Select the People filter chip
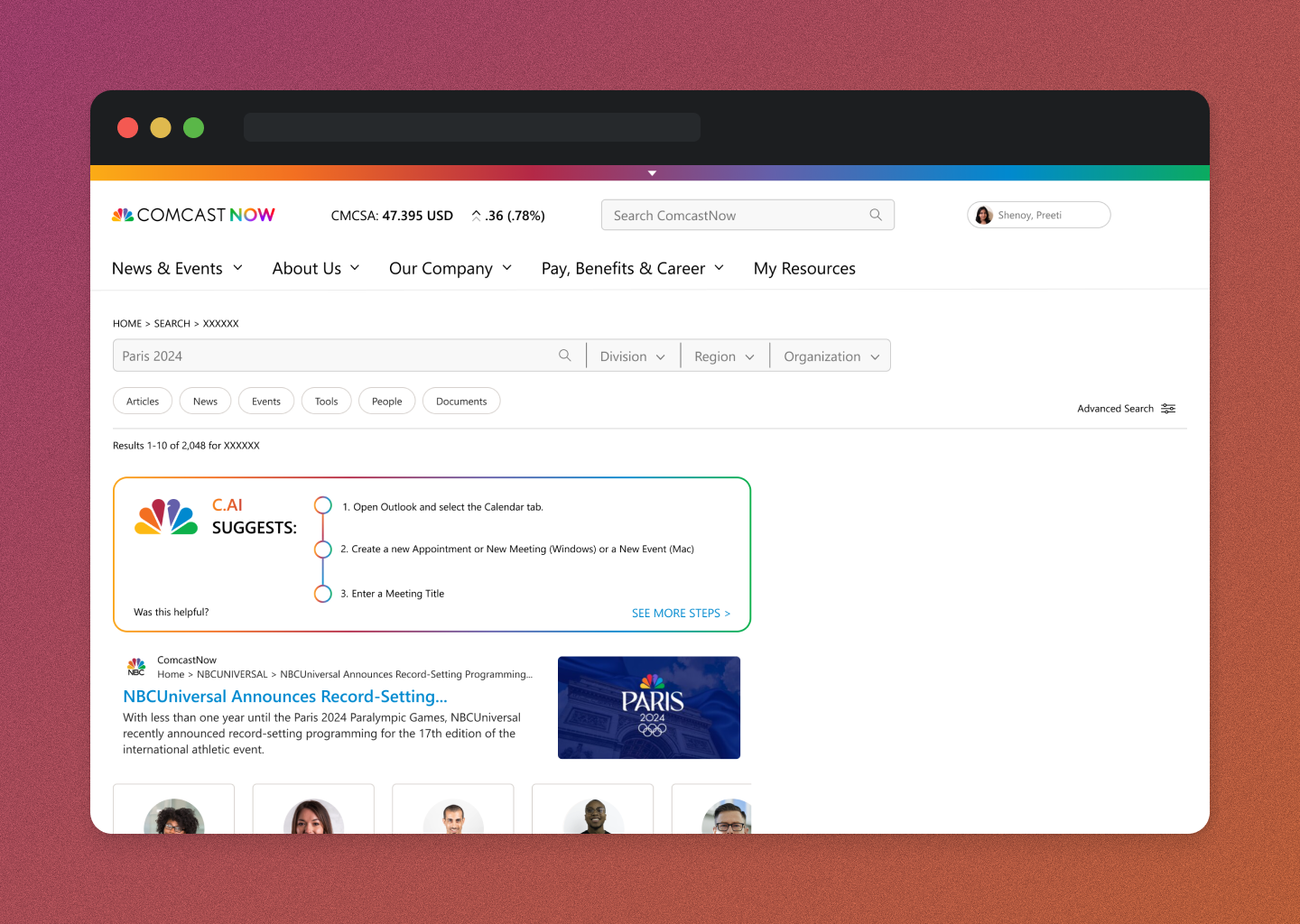Image resolution: width=1300 pixels, height=924 pixels. coord(387,402)
